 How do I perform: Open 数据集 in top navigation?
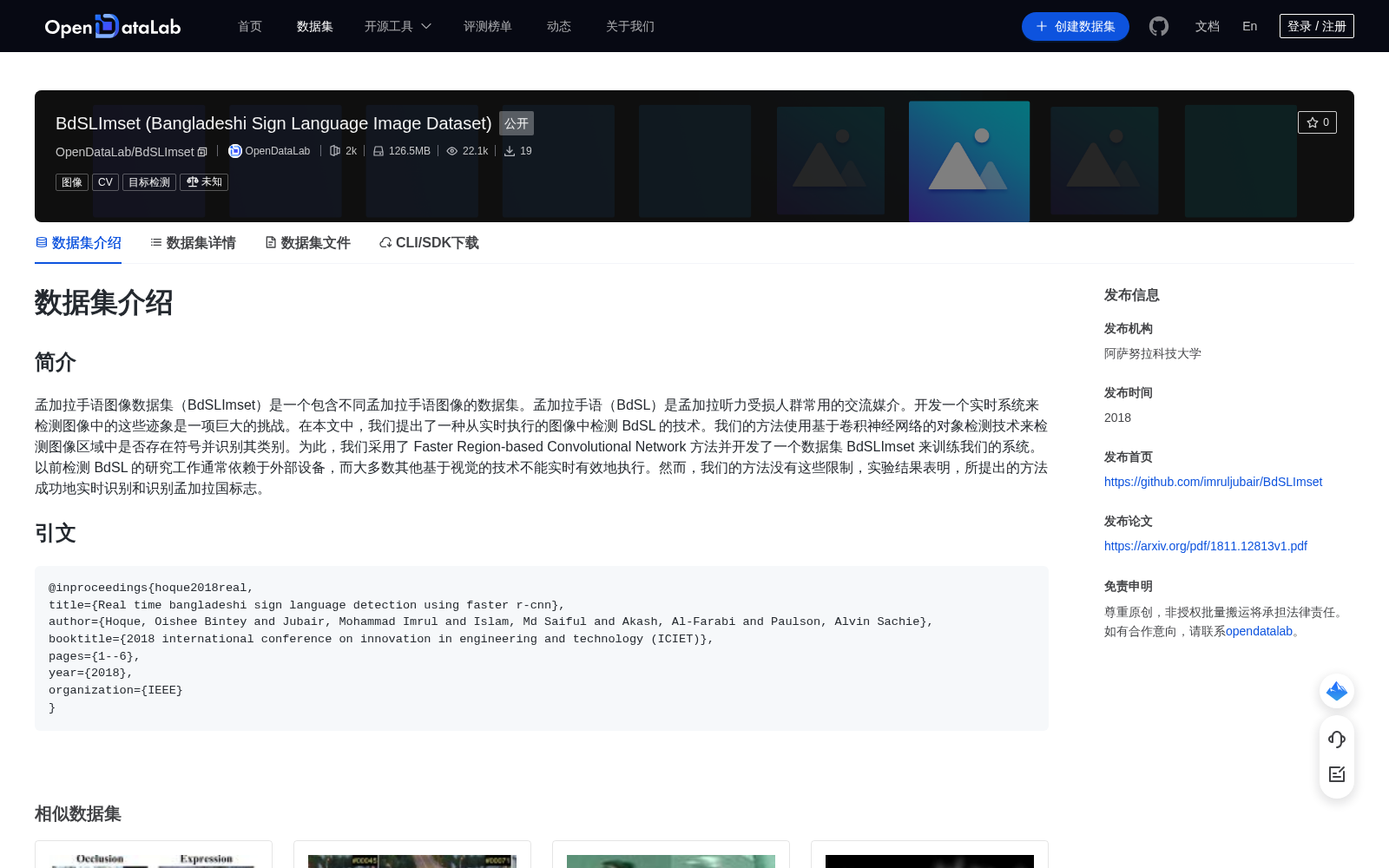coord(315,26)
